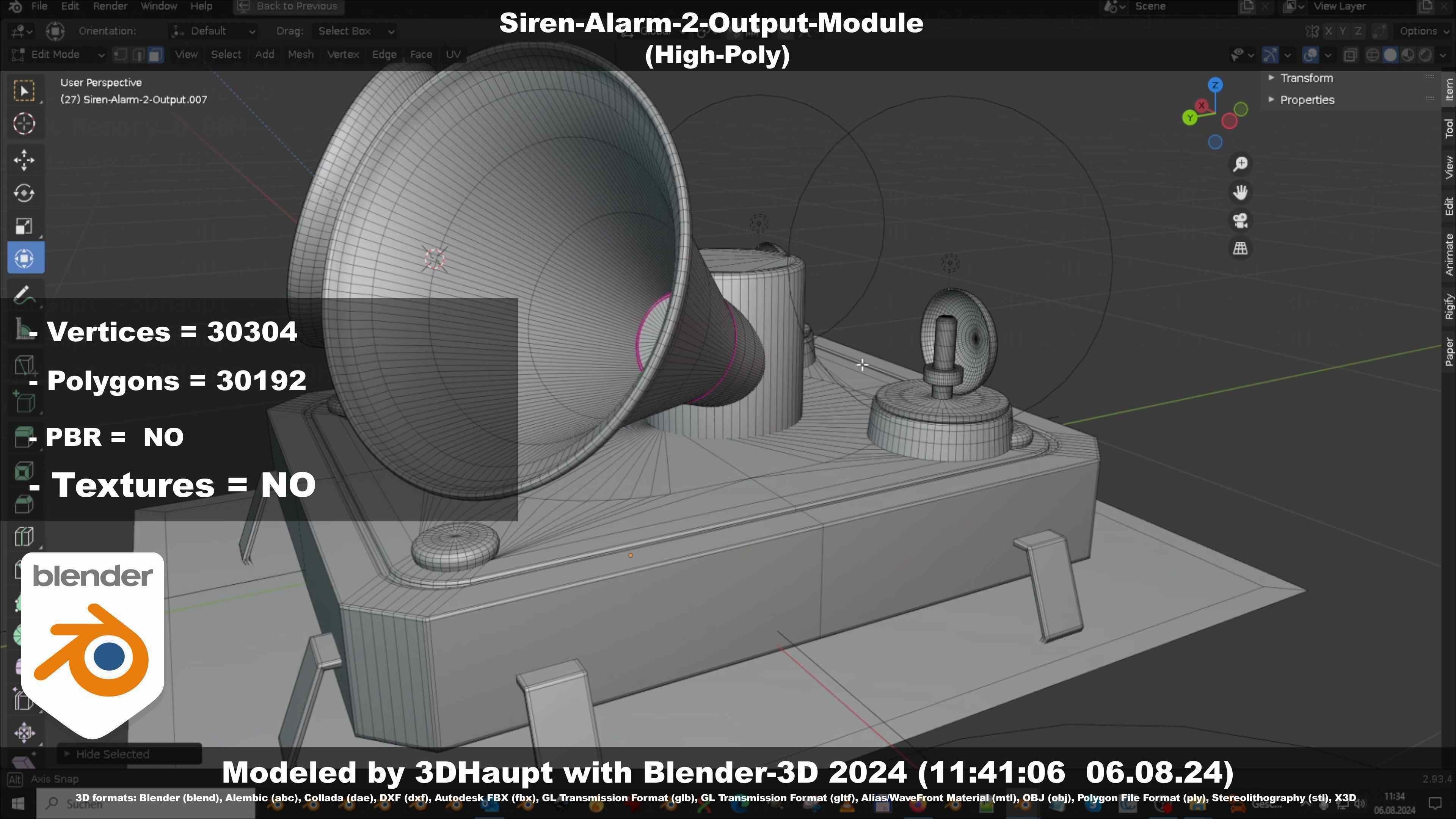Open the Vertex menu

pyautogui.click(x=342, y=54)
